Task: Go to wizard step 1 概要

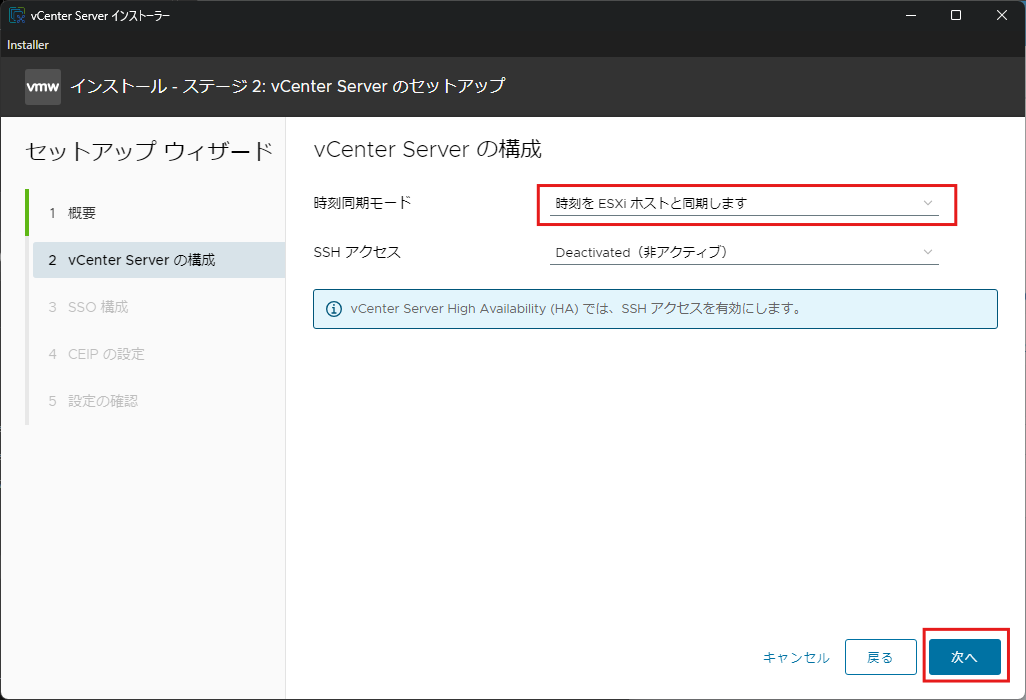Action: [158, 213]
